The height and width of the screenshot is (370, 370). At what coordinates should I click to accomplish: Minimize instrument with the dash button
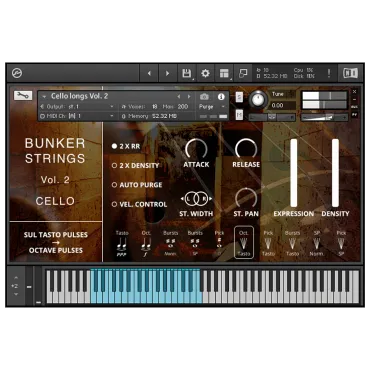(x=354, y=99)
